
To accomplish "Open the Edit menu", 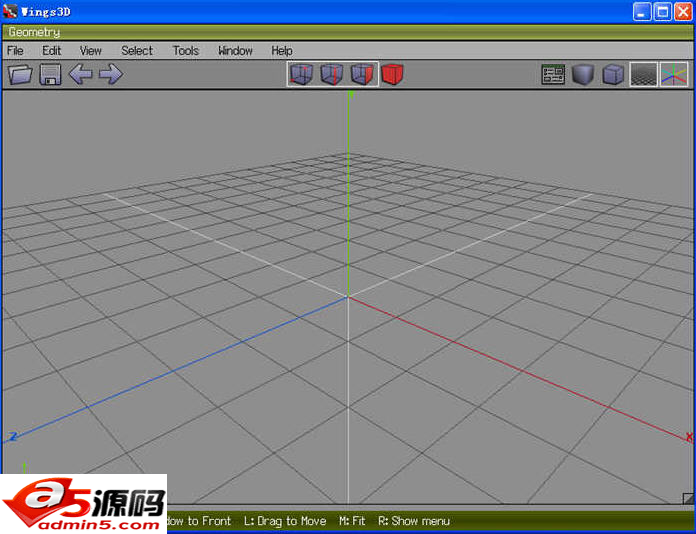I will pyautogui.click(x=51, y=51).
